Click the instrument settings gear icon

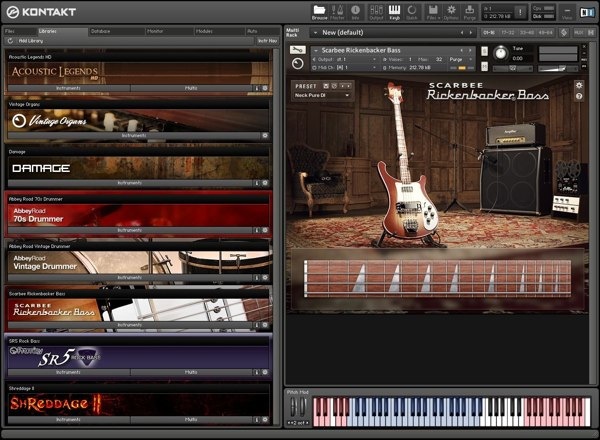[x=579, y=85]
